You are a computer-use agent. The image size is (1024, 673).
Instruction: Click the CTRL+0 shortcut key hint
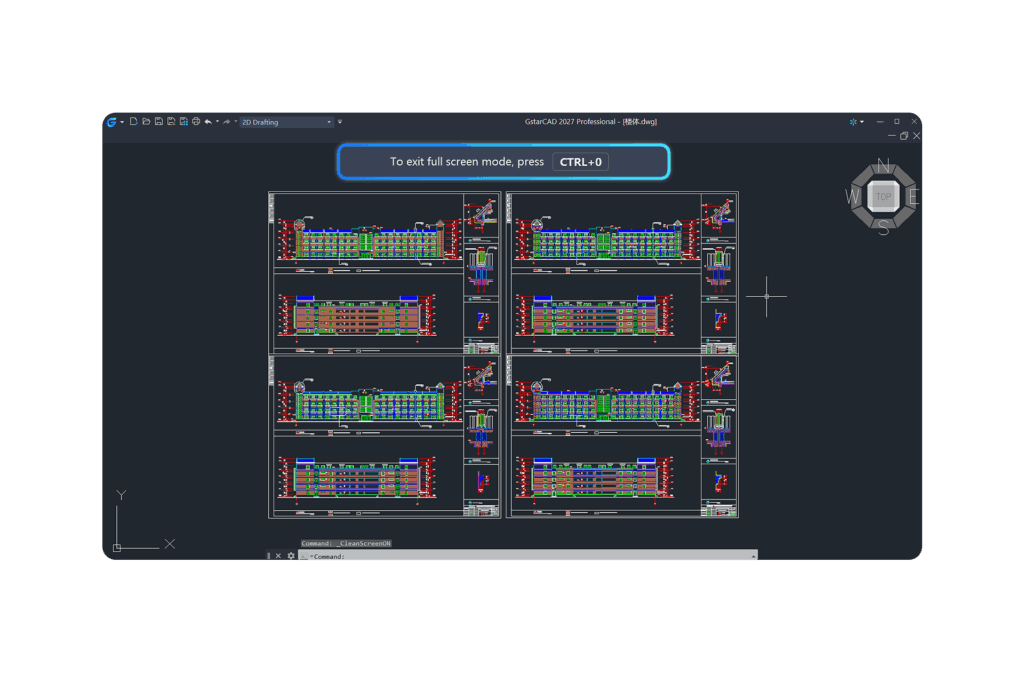click(x=581, y=162)
